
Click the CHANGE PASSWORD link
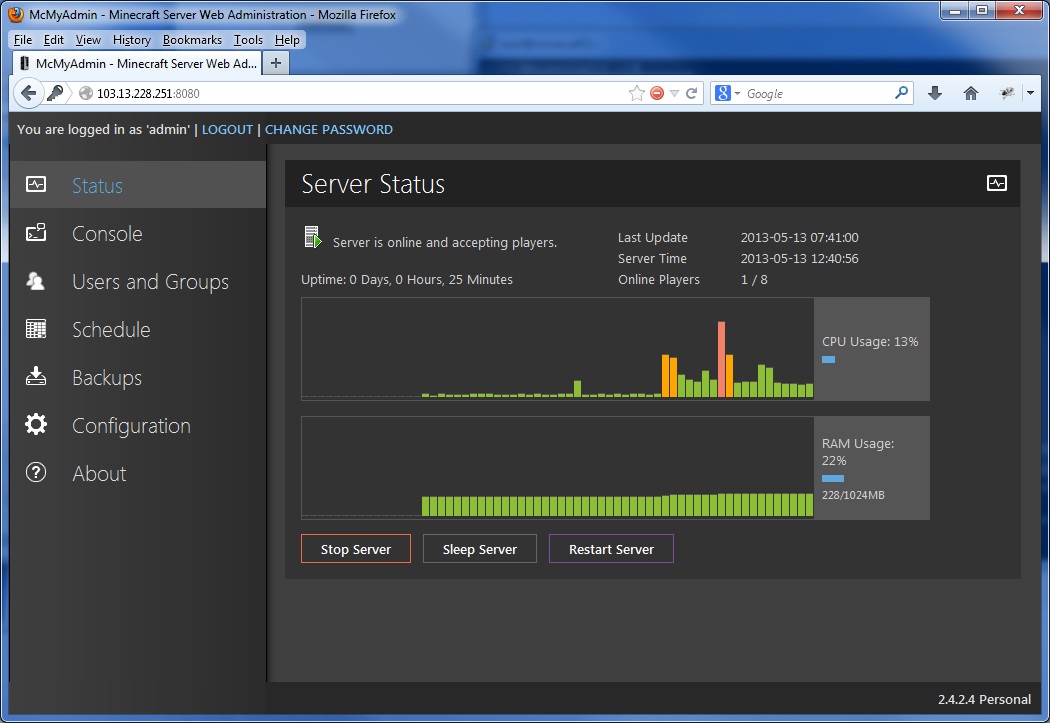(329, 130)
